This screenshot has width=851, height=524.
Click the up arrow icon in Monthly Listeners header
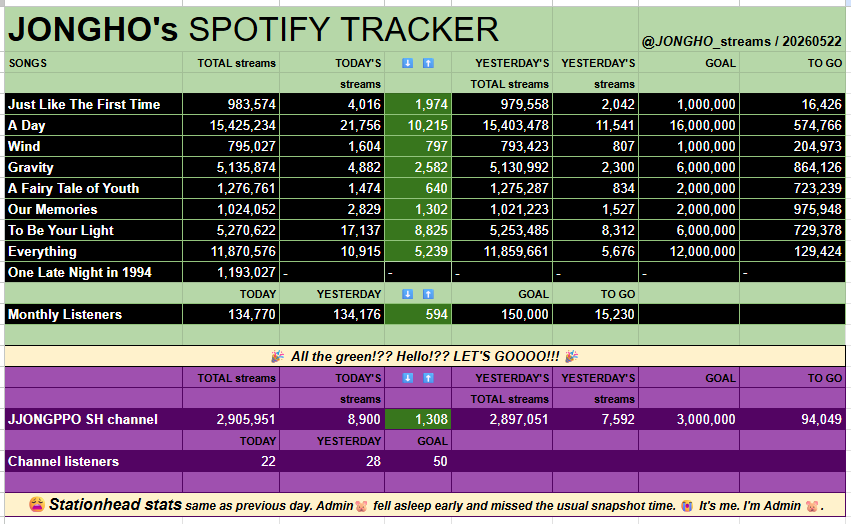click(428, 294)
